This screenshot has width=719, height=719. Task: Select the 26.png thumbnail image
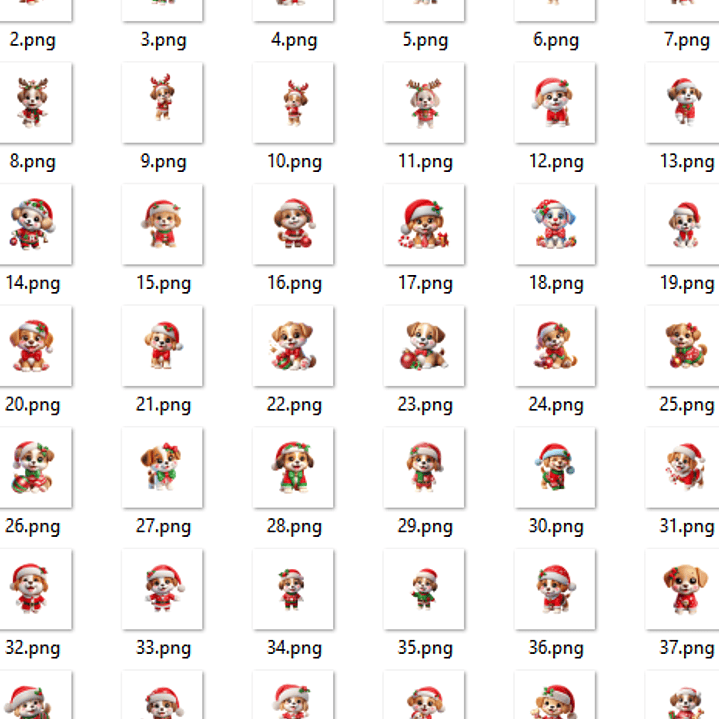33,467
